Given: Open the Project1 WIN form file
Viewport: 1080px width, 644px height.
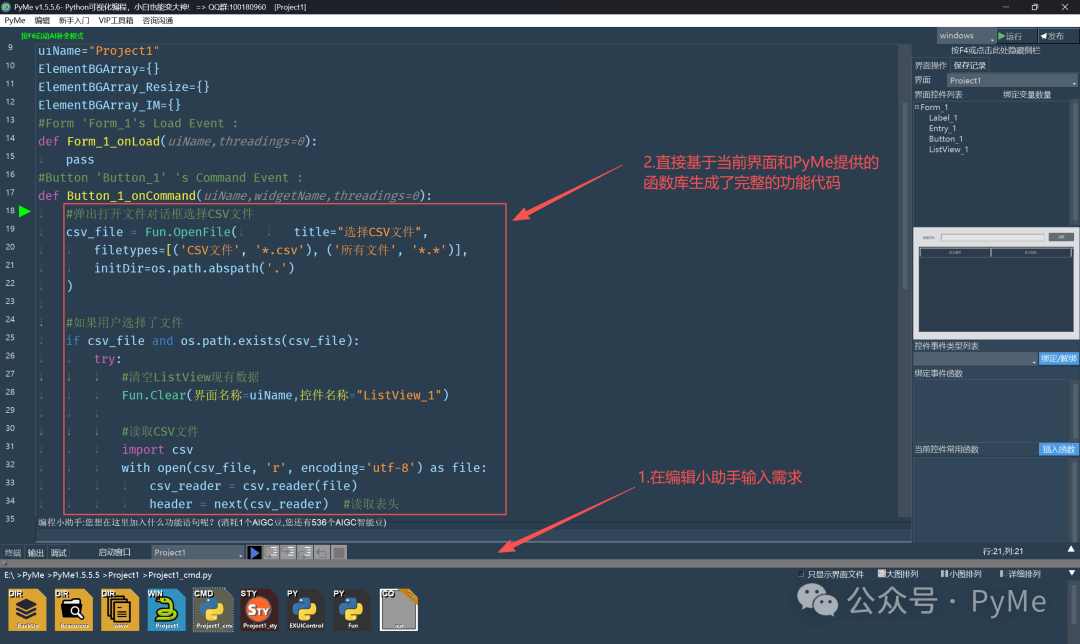Looking at the screenshot, I should click(166, 610).
